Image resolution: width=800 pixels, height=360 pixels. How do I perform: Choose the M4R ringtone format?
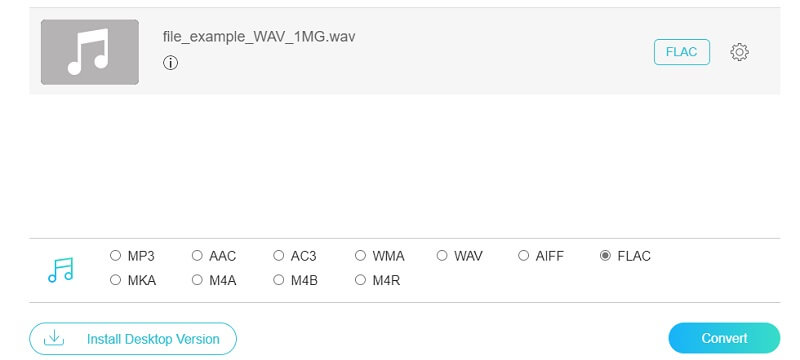360,280
